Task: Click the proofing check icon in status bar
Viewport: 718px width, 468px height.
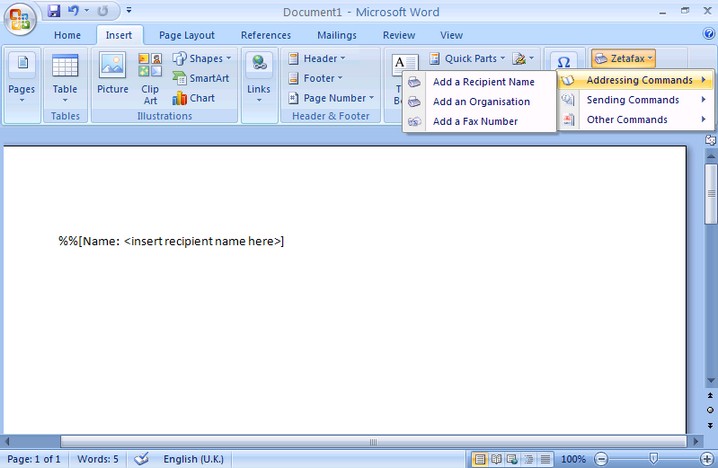Action: (x=141, y=458)
